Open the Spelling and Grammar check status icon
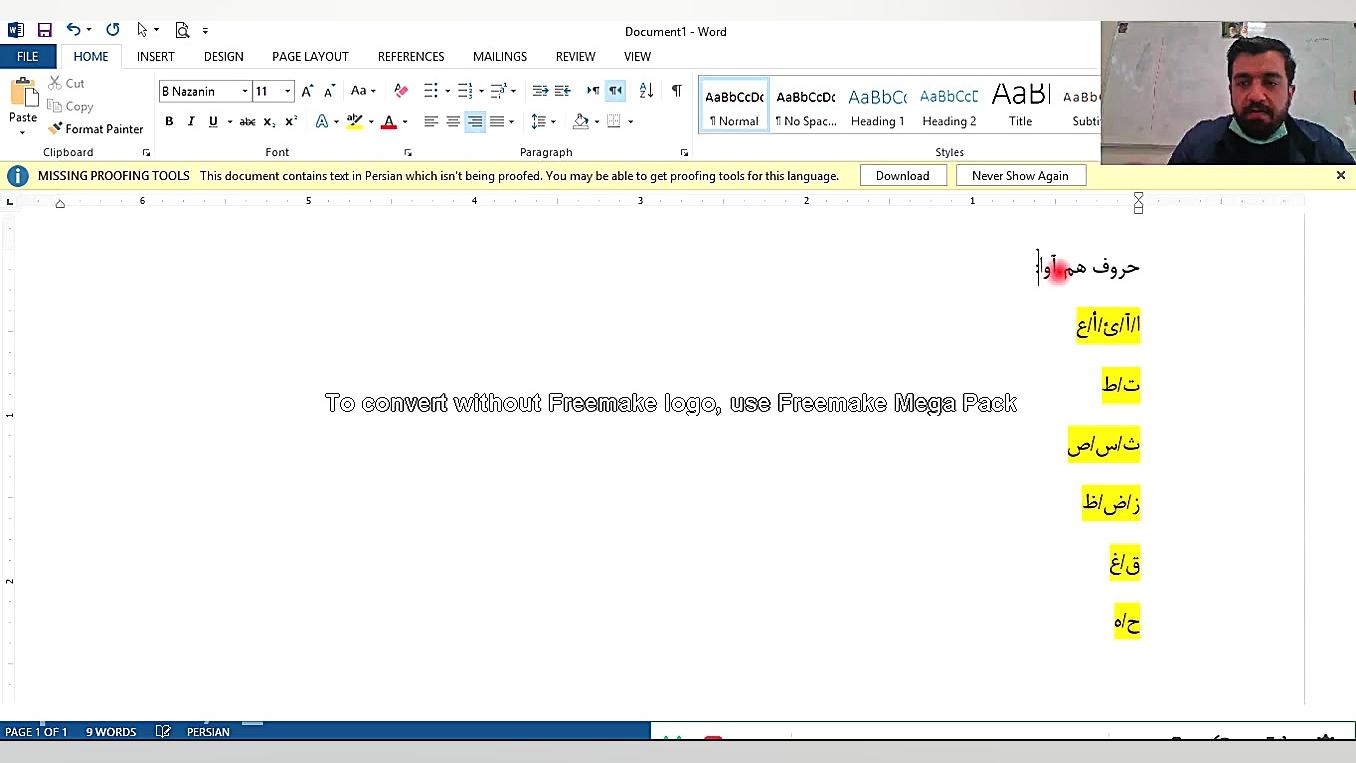Image resolution: width=1356 pixels, height=763 pixels. pyautogui.click(x=163, y=732)
